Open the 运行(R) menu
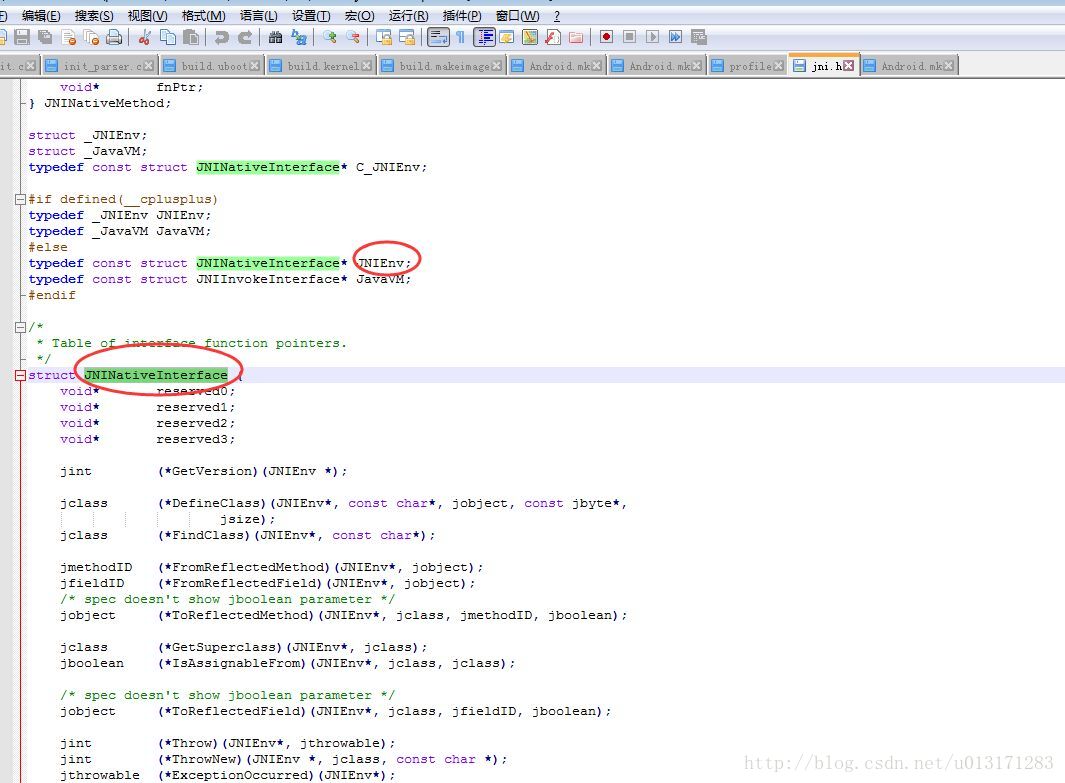This screenshot has width=1065, height=783. tap(408, 16)
